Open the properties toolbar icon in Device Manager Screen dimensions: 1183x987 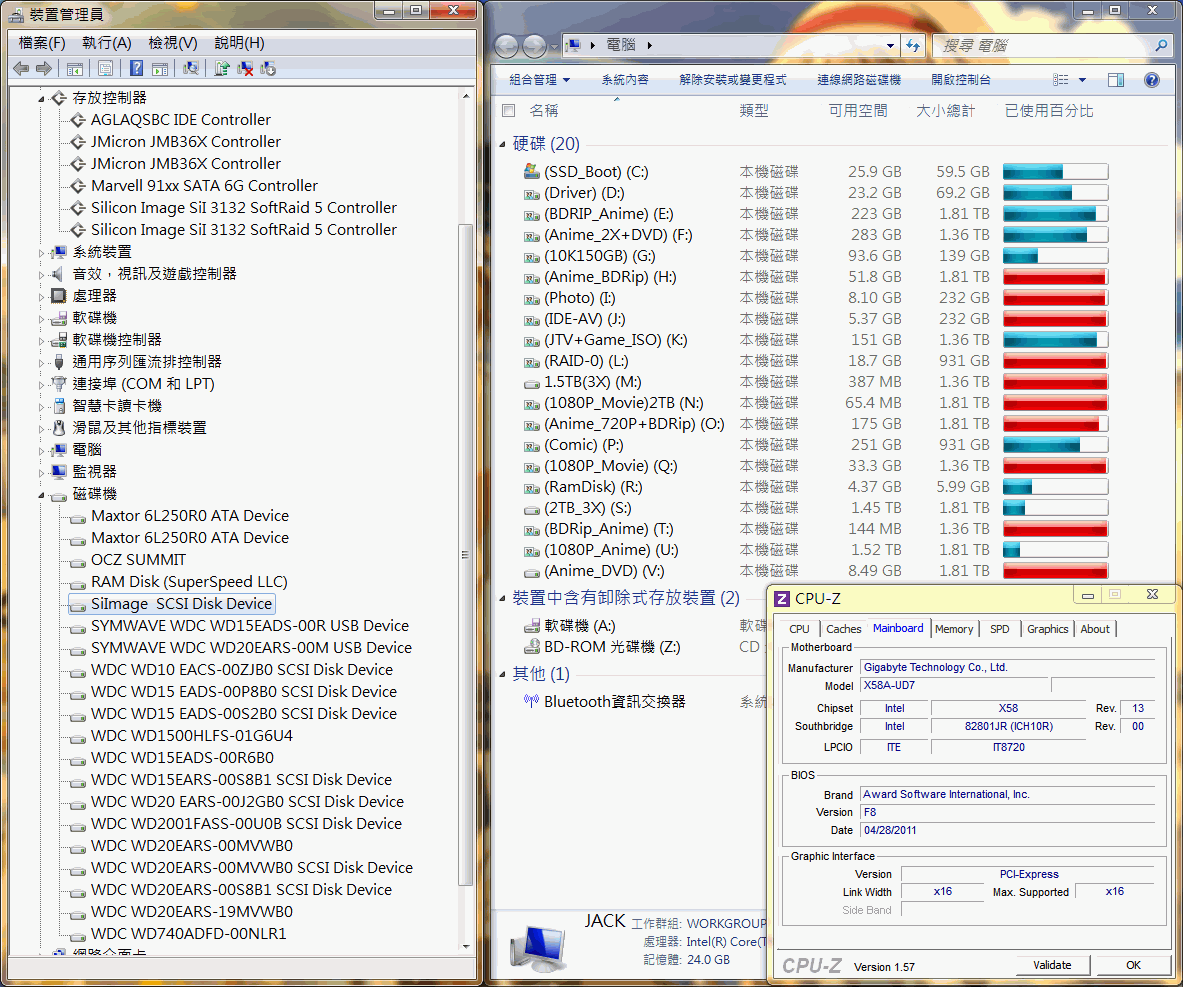point(105,68)
